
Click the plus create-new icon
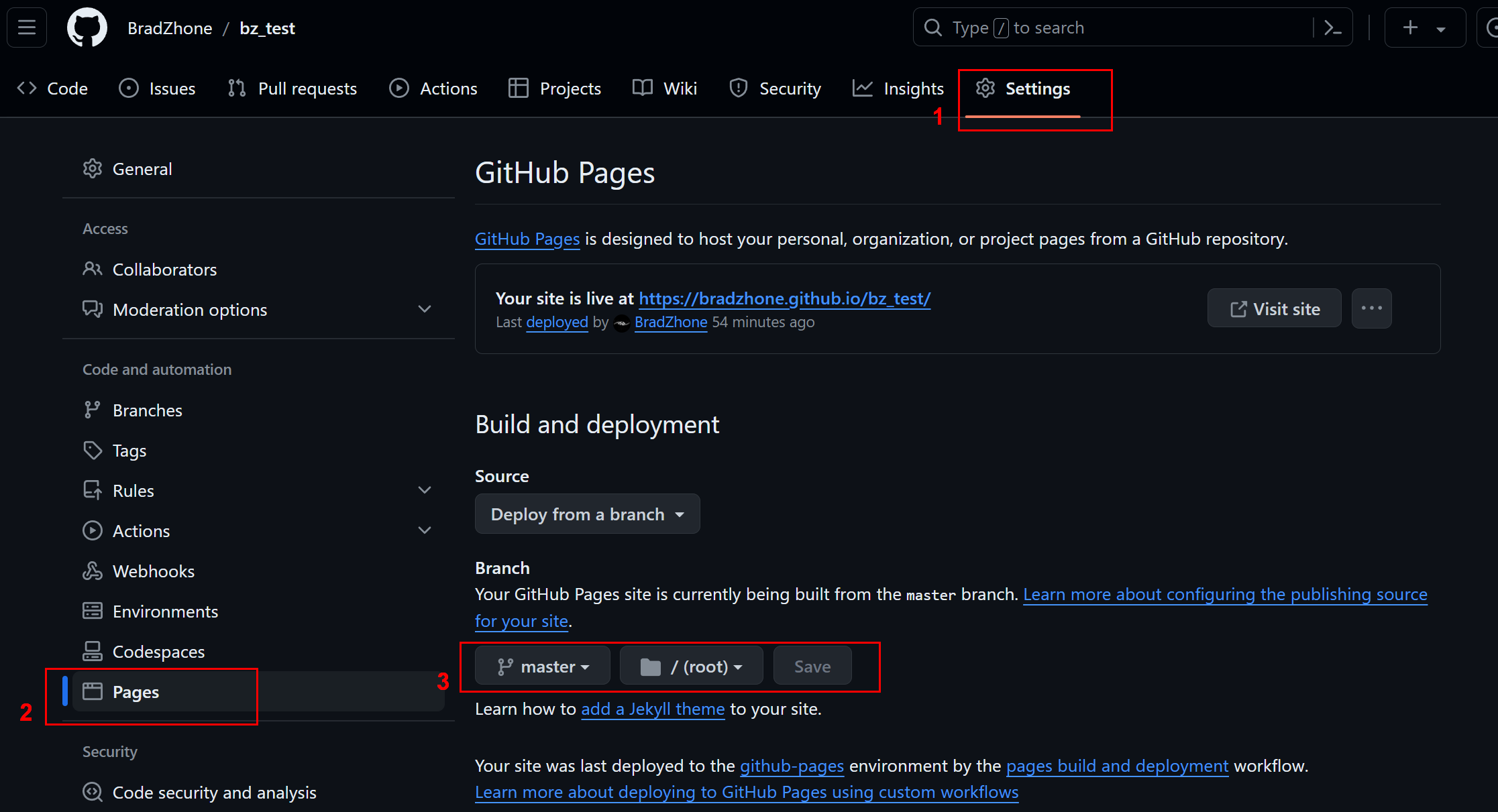click(1410, 27)
